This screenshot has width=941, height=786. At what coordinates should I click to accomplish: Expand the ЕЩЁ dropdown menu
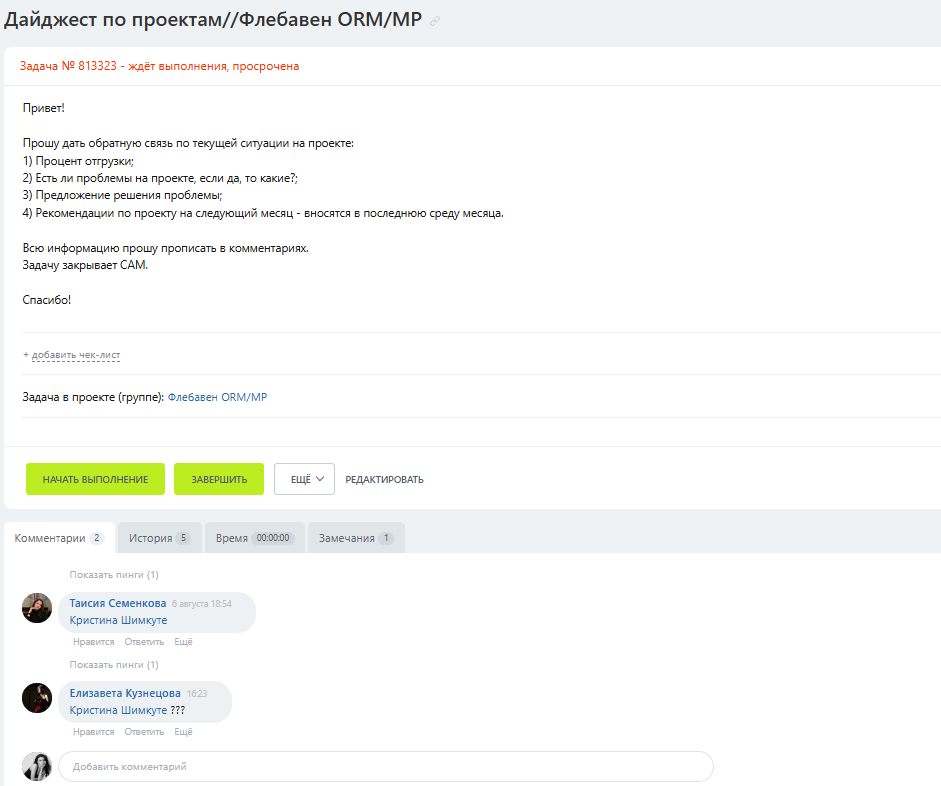click(x=304, y=479)
